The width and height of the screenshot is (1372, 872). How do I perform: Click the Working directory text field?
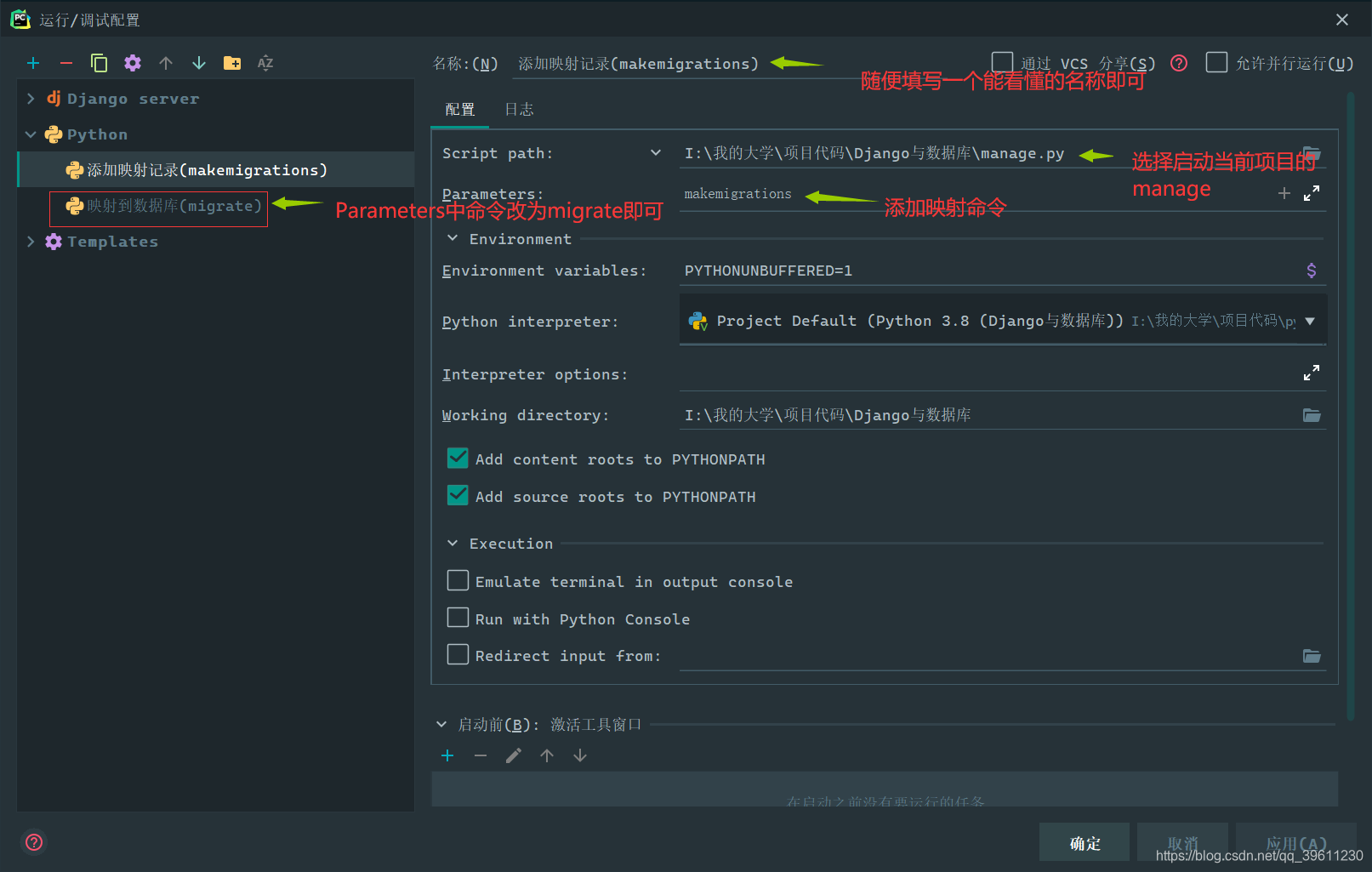point(989,415)
